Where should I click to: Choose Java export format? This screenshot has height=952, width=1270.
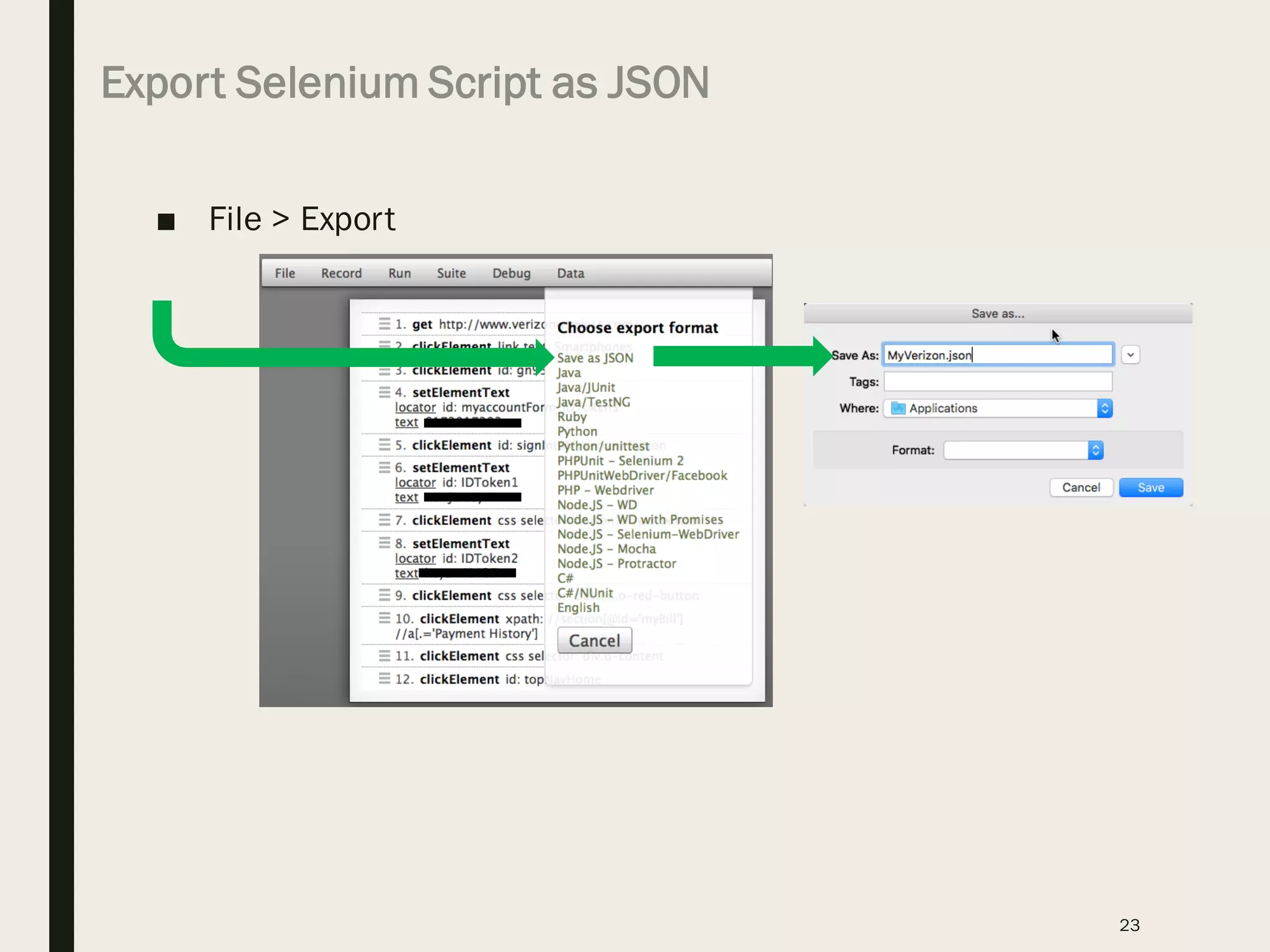(x=569, y=372)
